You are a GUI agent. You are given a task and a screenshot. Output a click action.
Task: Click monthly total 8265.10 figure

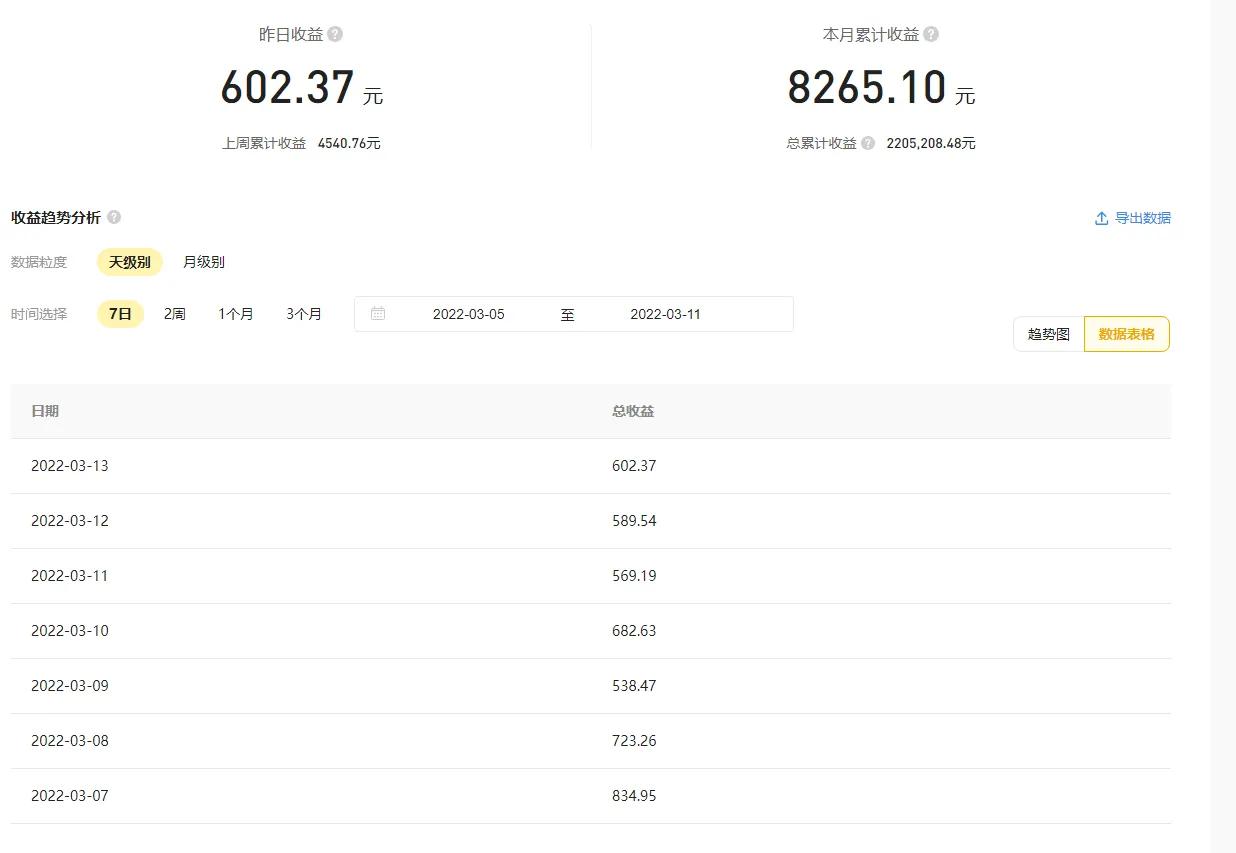point(867,87)
